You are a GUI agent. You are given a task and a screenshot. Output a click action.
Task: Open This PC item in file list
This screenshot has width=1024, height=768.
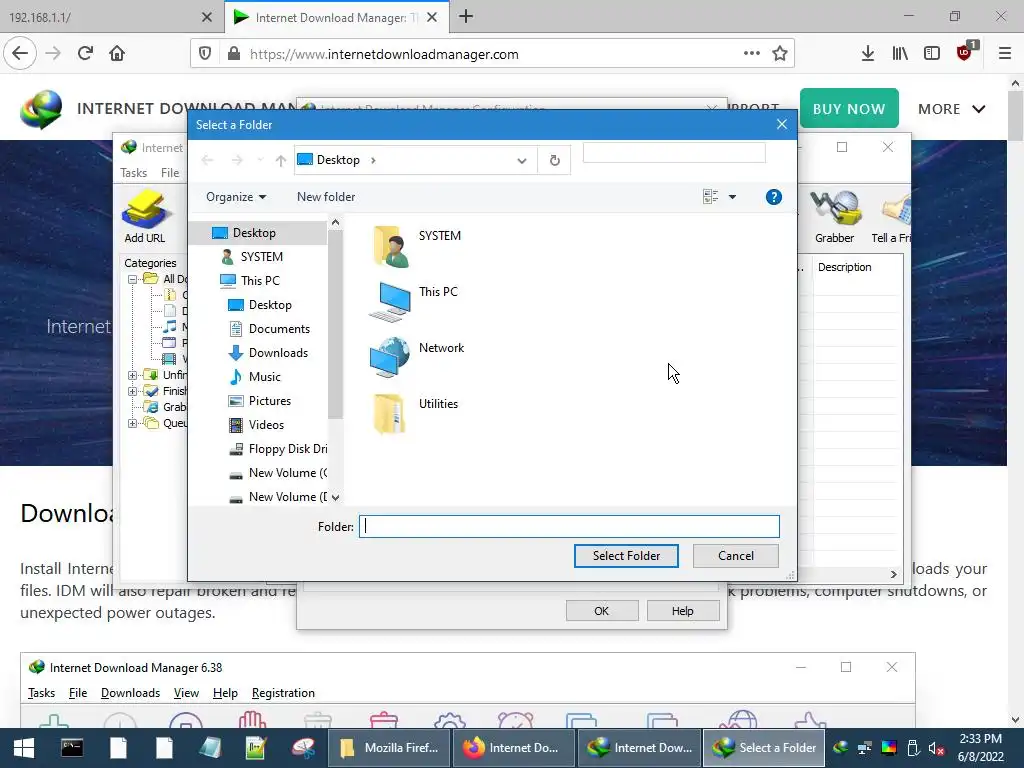tap(414, 302)
